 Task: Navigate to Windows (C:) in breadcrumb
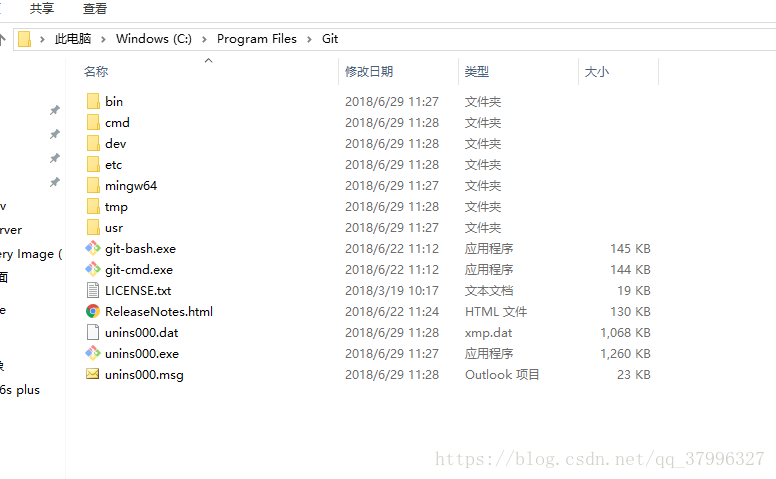[x=154, y=39]
